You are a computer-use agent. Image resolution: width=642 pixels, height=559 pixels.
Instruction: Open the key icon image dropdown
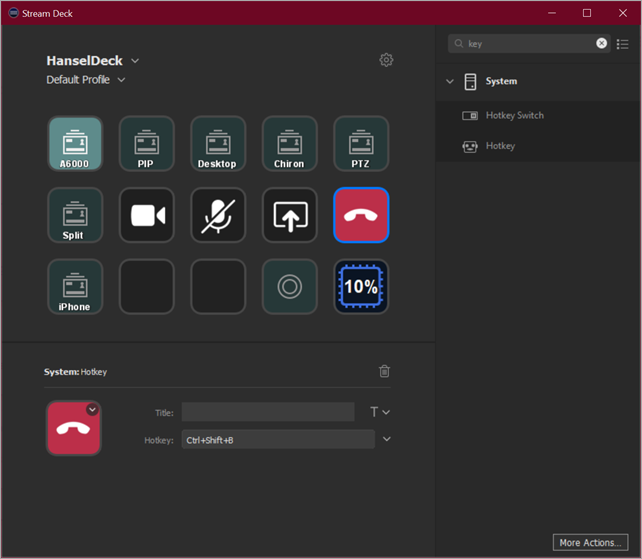[x=92, y=409]
